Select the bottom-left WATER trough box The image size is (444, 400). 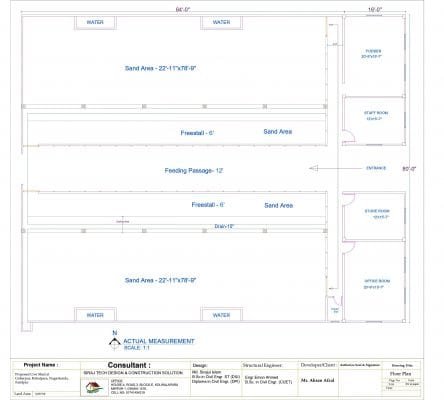95,315
